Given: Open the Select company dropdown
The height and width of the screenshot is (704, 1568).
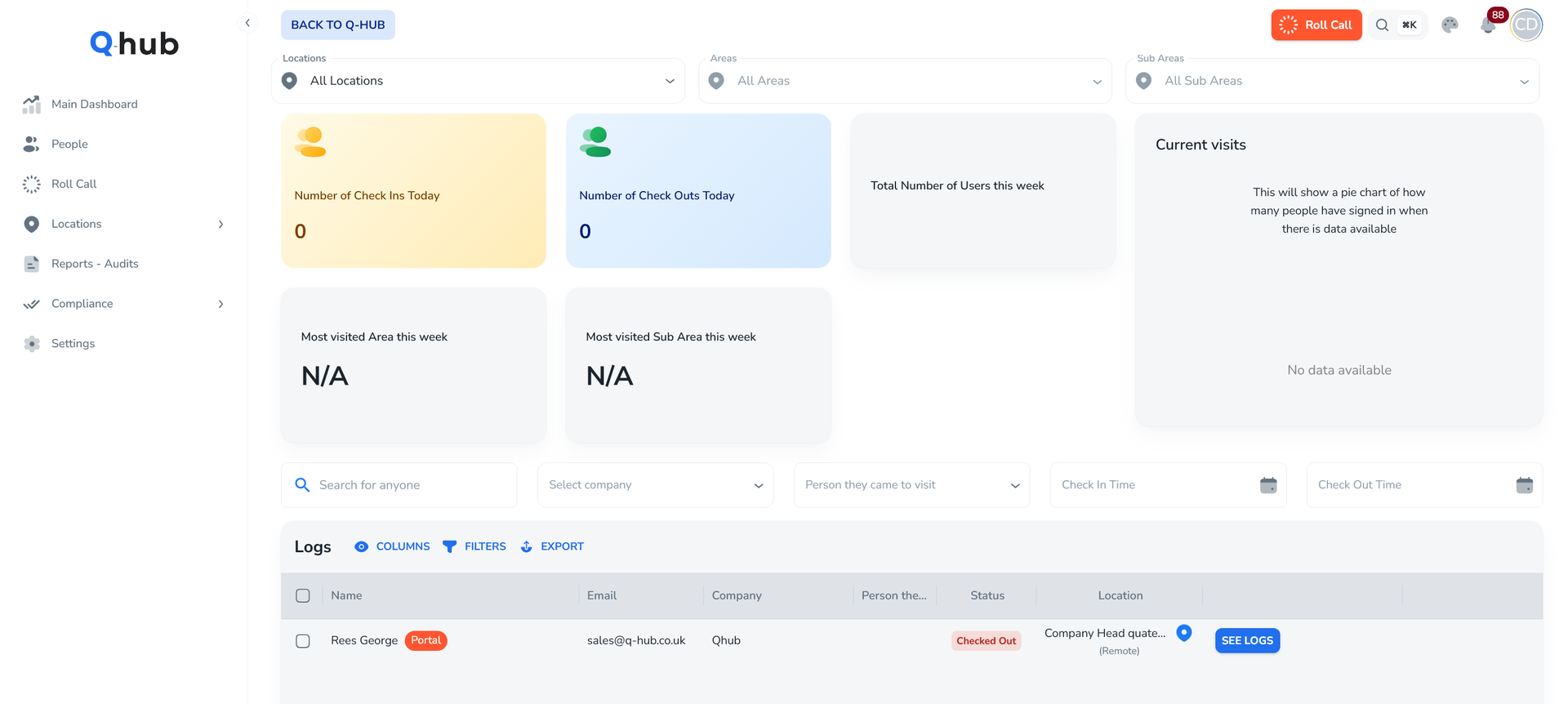Looking at the screenshot, I should 655,485.
